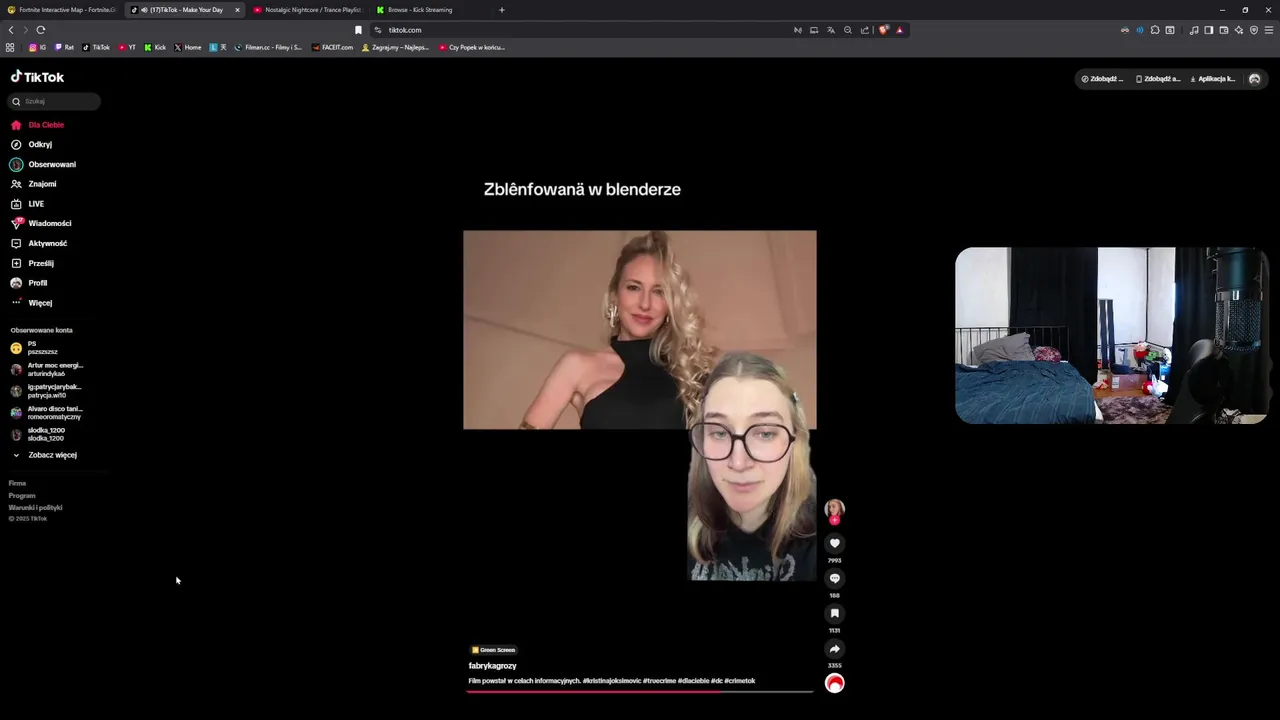
Task: Open the IG bookmark
Action: point(37,47)
